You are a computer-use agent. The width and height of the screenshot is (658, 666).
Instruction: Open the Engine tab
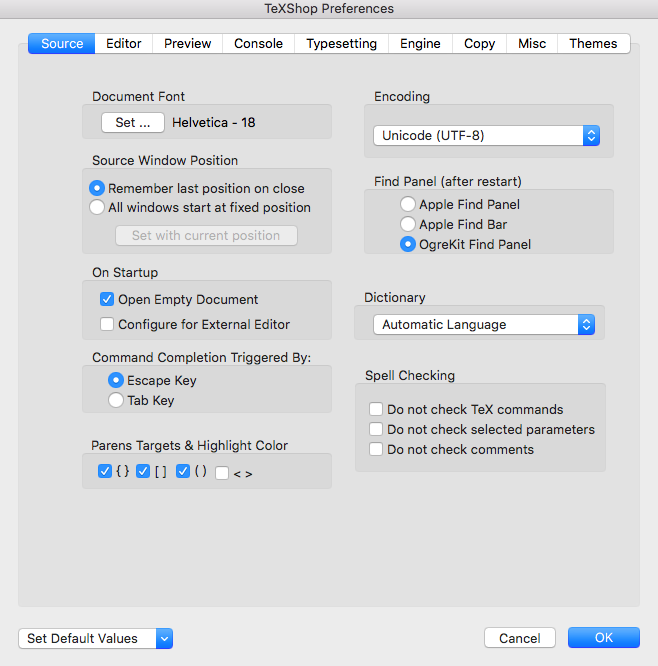(x=420, y=44)
